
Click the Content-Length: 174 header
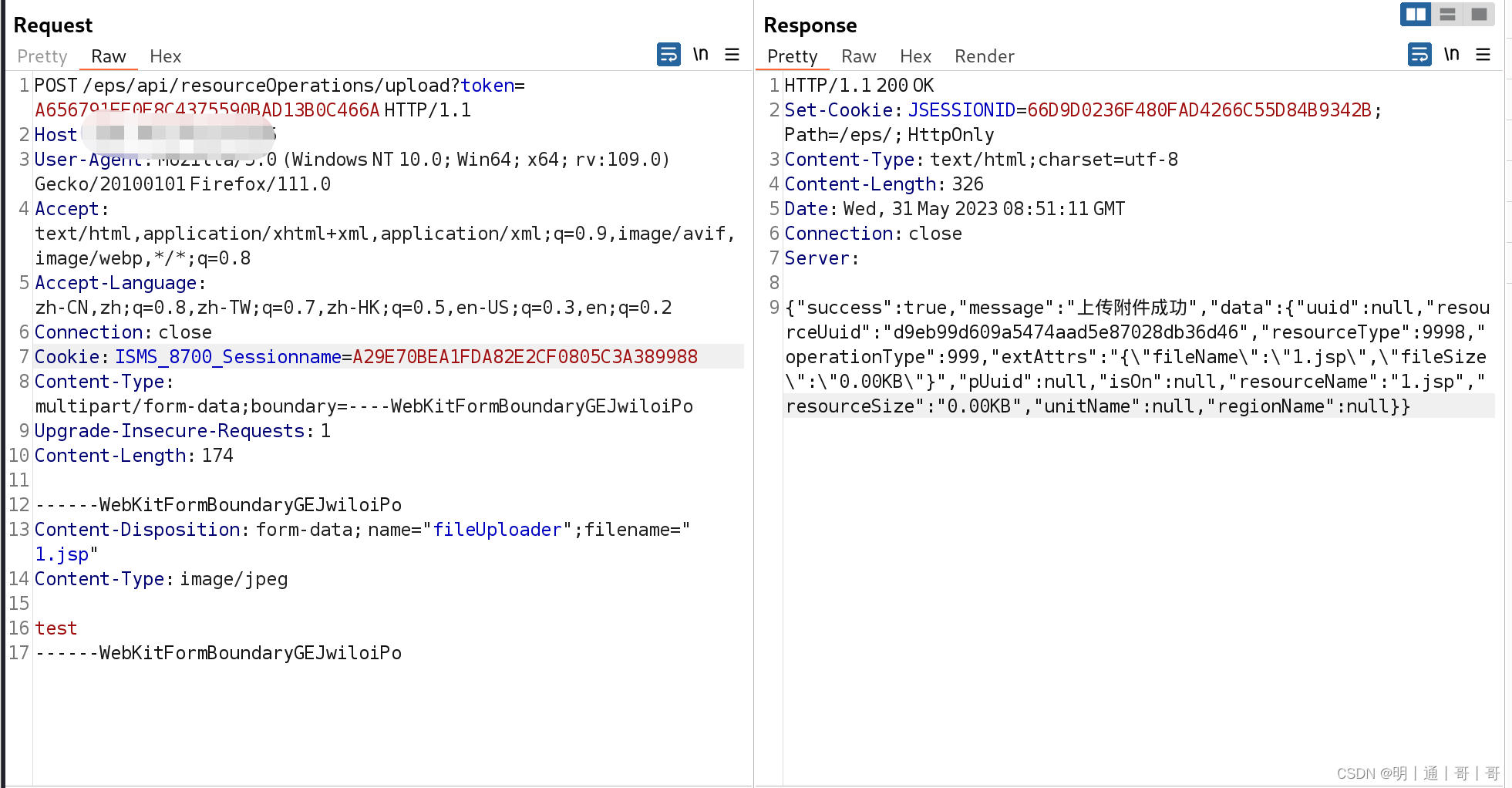pos(133,456)
